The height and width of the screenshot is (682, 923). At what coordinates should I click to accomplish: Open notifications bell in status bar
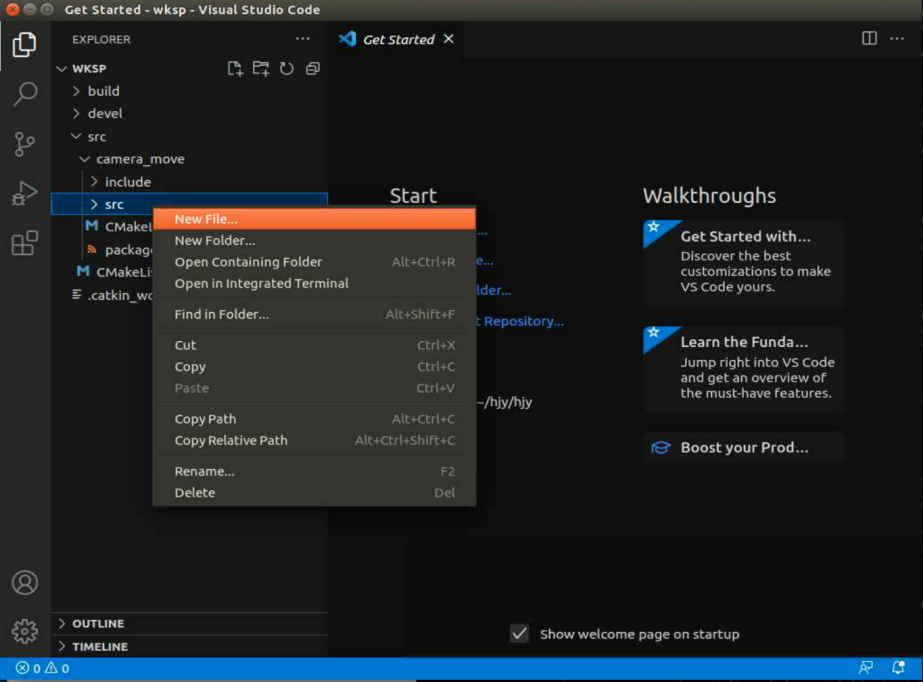[x=898, y=668]
